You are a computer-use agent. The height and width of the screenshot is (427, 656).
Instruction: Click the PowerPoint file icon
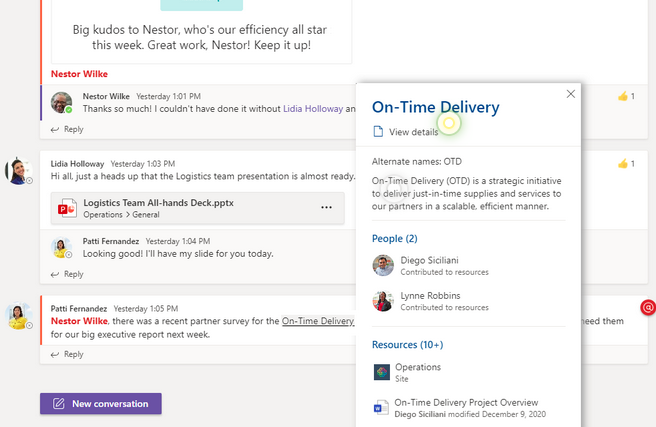[x=67, y=208]
